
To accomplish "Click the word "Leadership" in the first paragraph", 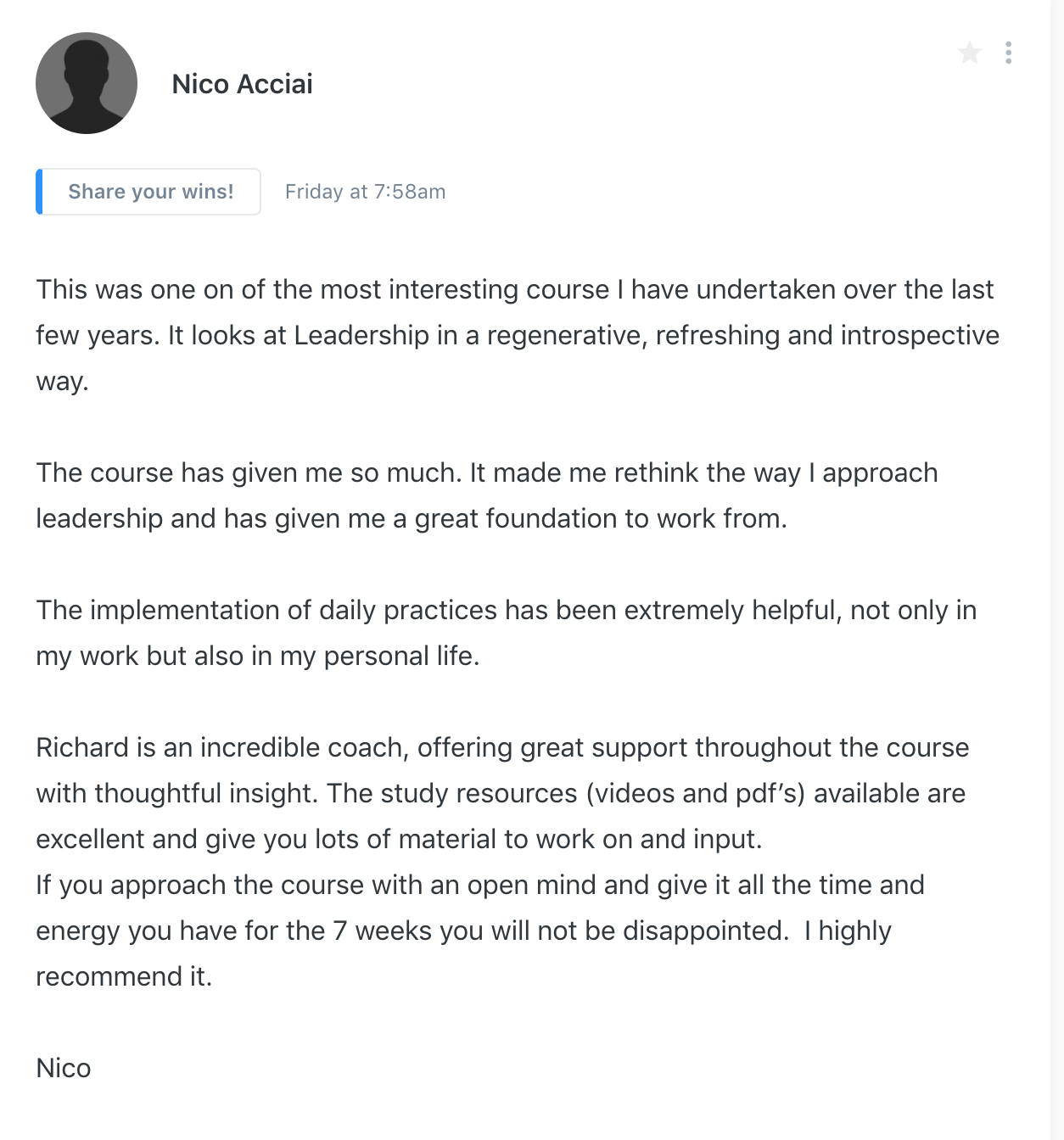I will (361, 336).
